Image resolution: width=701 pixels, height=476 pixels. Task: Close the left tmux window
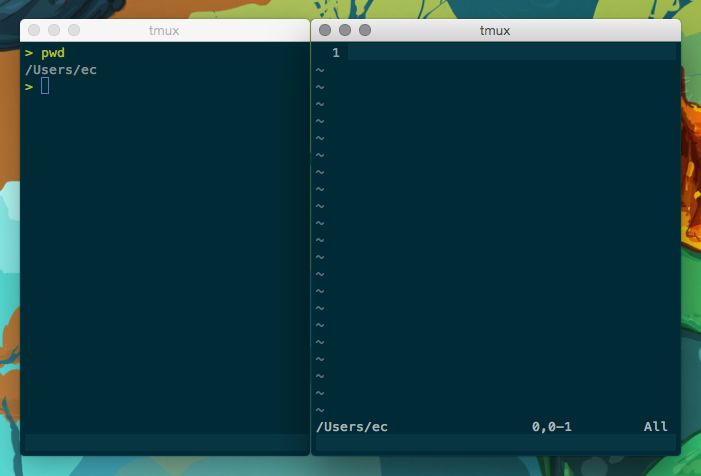pos(34,30)
